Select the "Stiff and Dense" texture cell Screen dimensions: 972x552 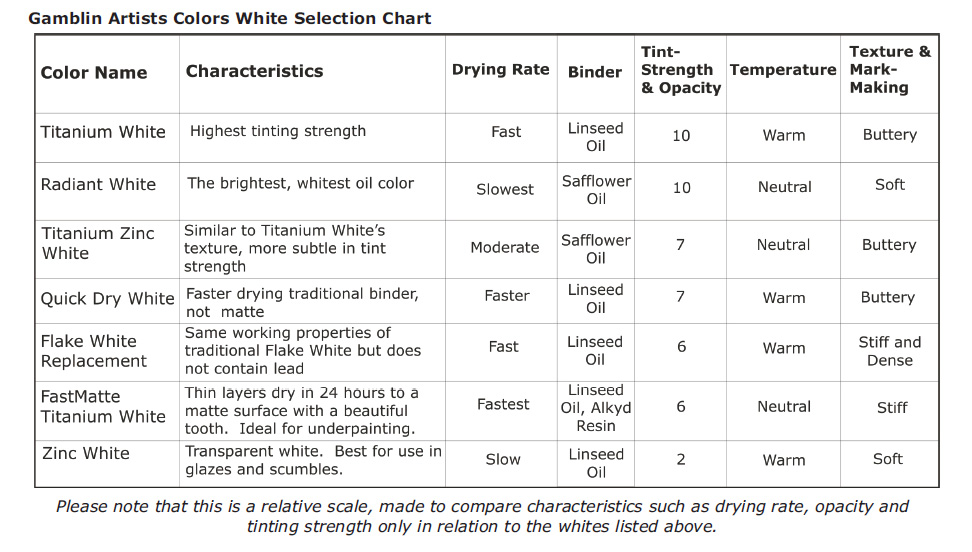(889, 351)
